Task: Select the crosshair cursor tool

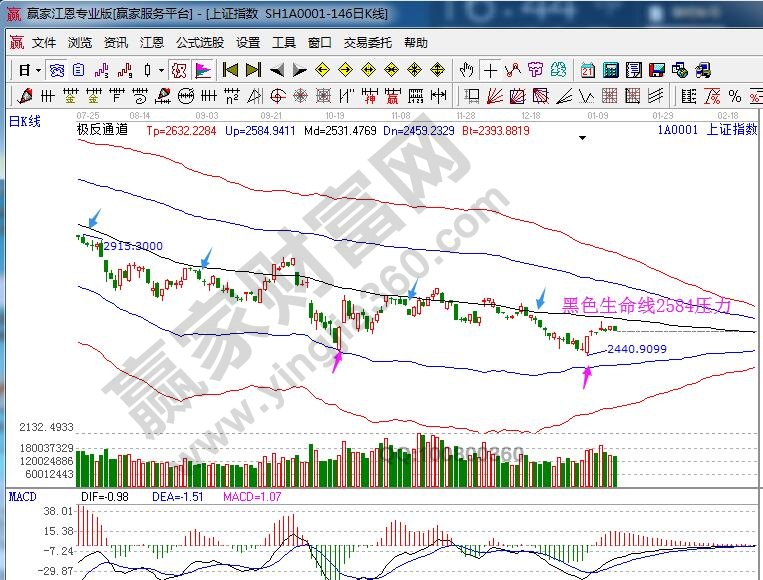Action: tap(490, 70)
